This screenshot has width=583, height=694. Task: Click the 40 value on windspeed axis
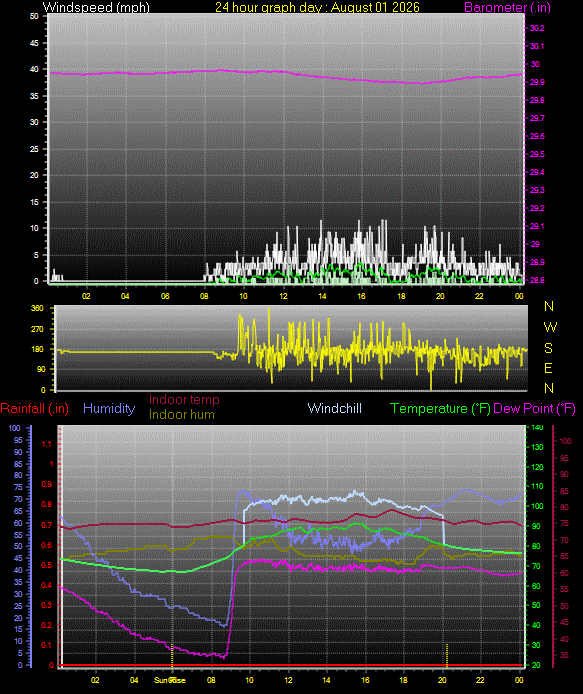pyautogui.click(x=34, y=69)
